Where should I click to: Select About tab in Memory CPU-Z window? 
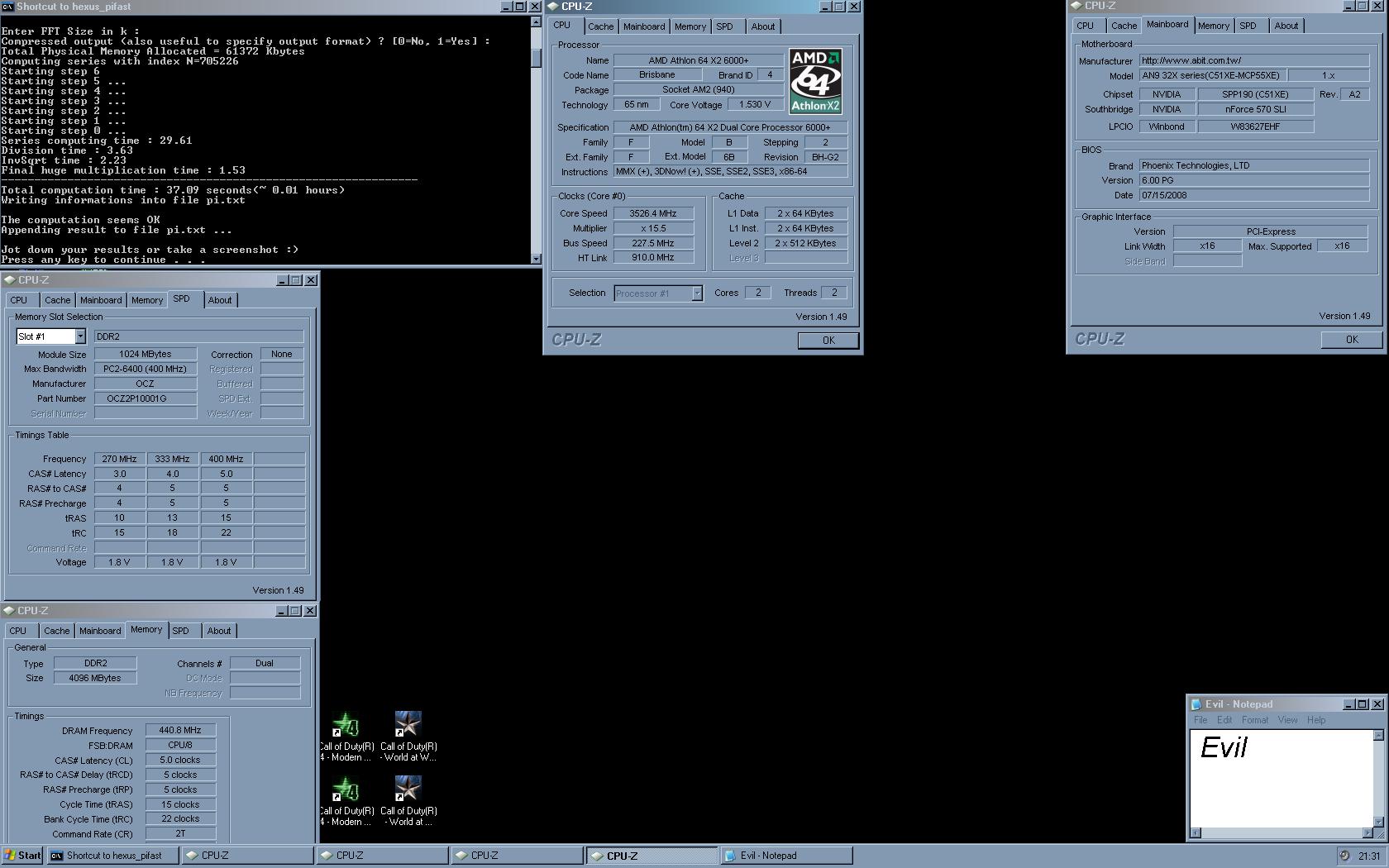tap(219, 631)
